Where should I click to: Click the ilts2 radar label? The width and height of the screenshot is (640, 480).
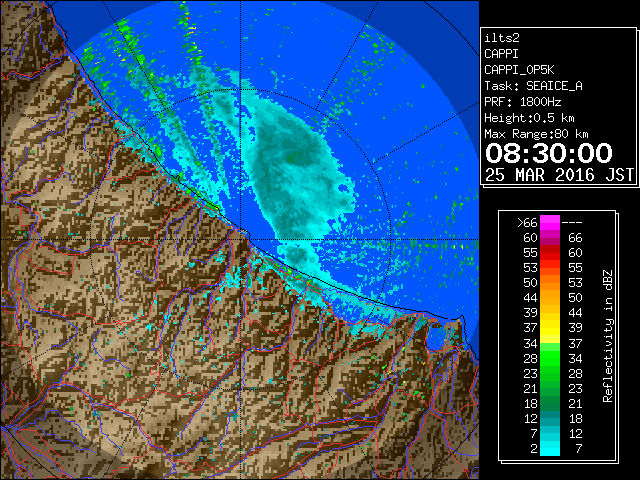tap(502, 38)
